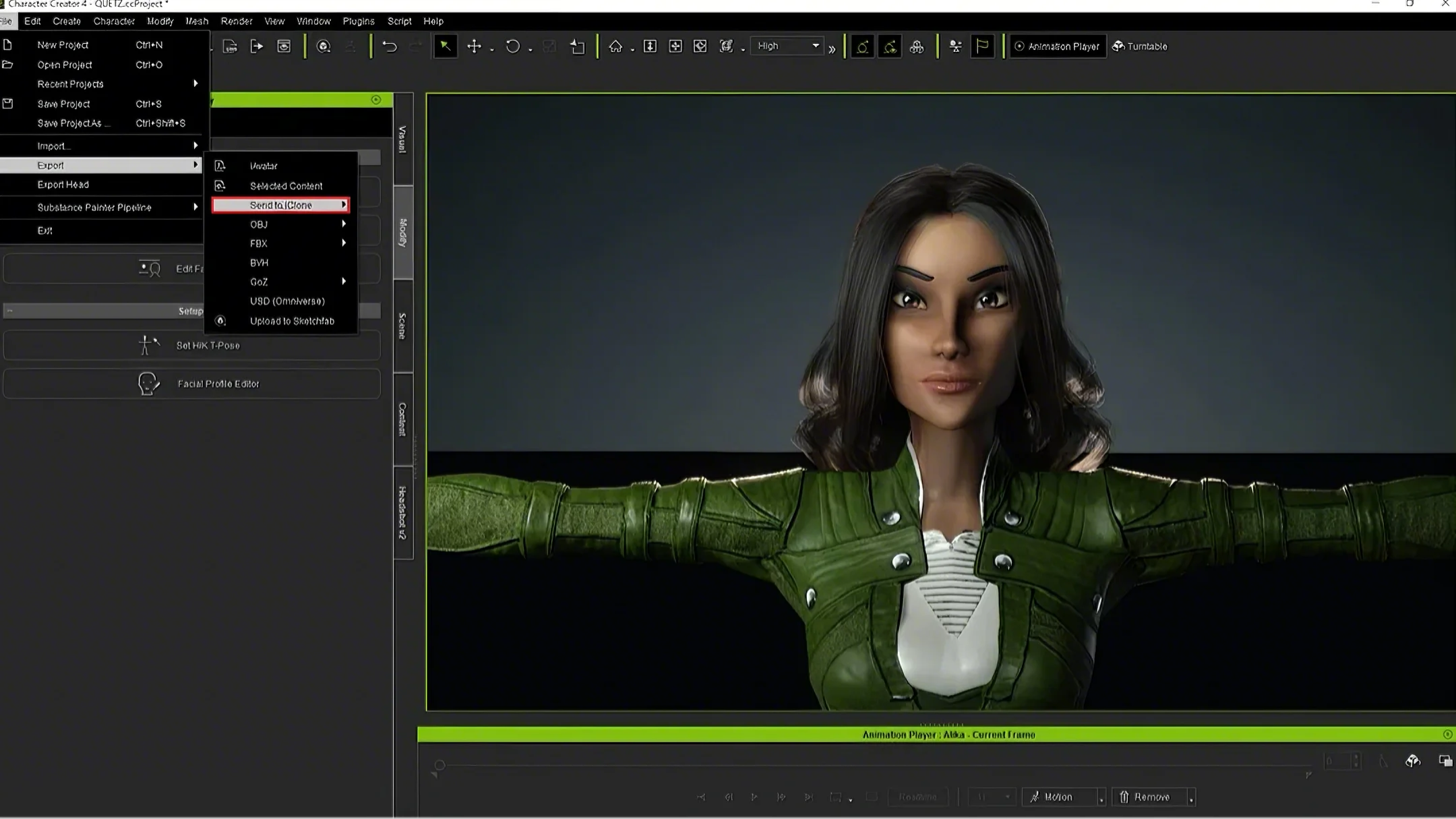Click the Upload to Sketchfab icon
1456x819 pixels.
point(220,321)
